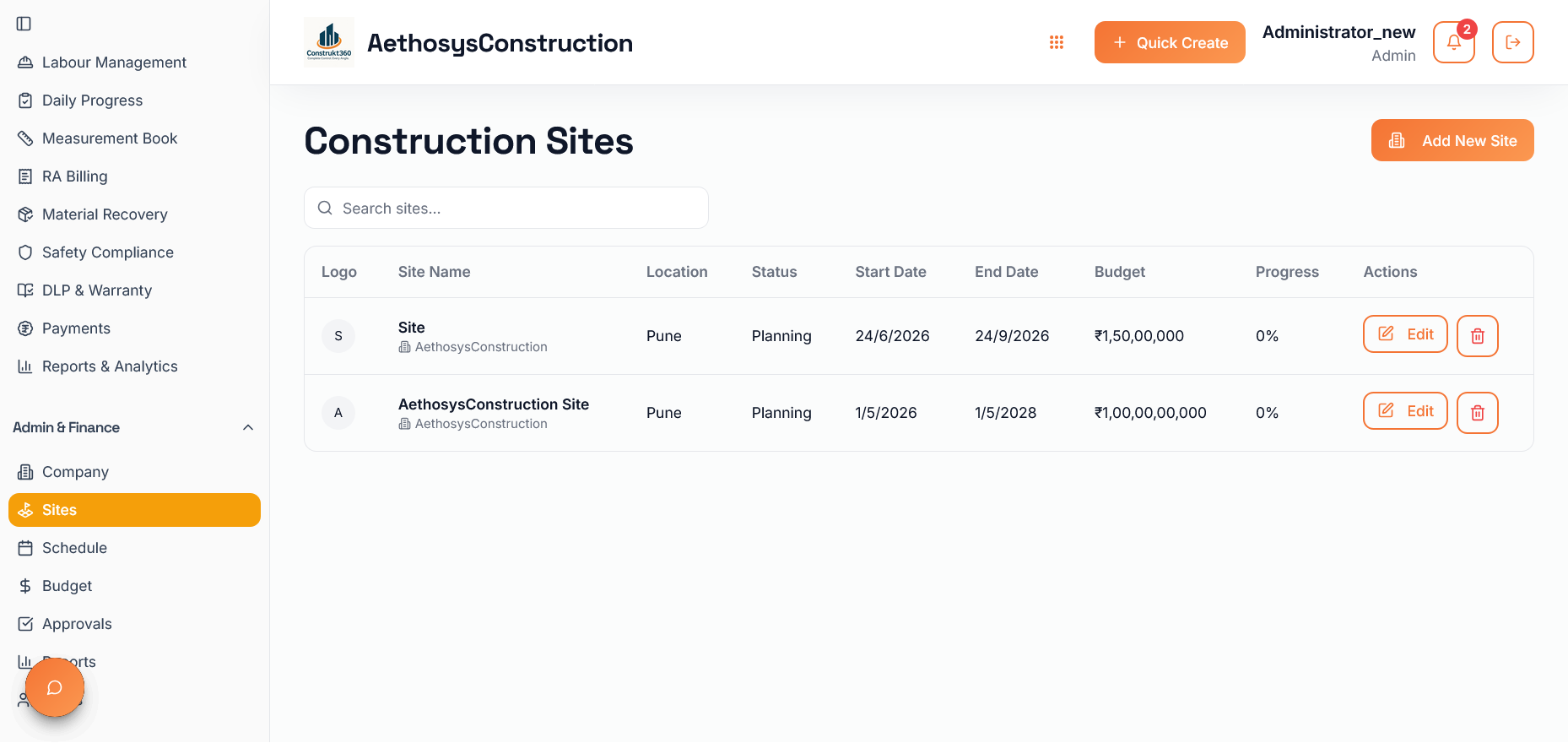
Task: Go to Measurement Book
Action: pyautogui.click(x=134, y=138)
